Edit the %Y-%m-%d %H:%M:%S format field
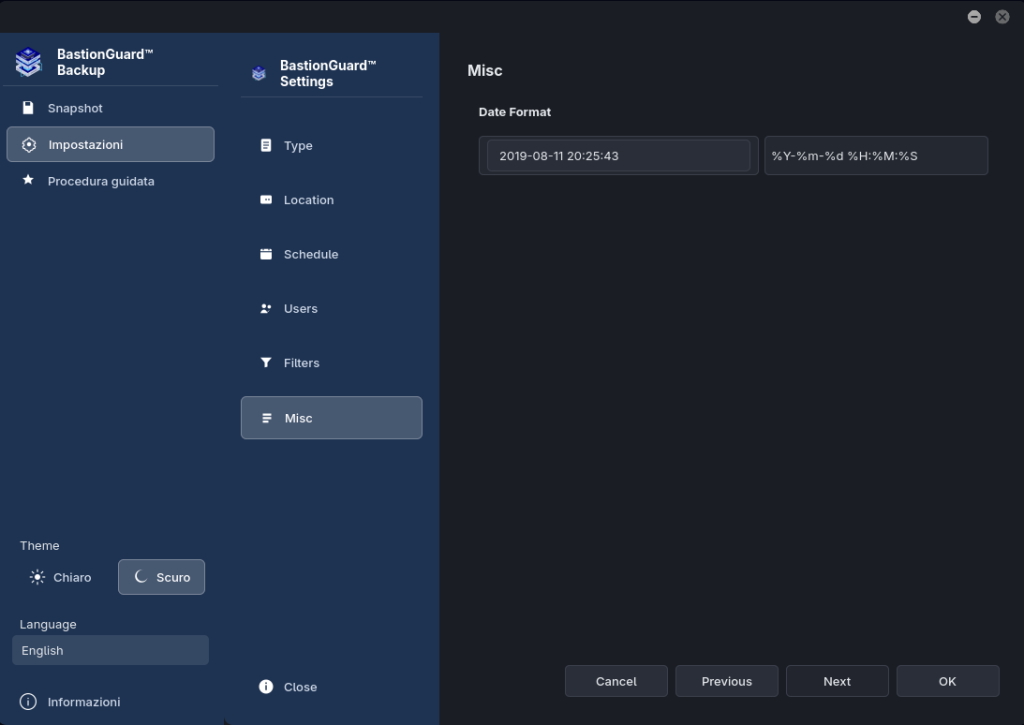 point(876,155)
